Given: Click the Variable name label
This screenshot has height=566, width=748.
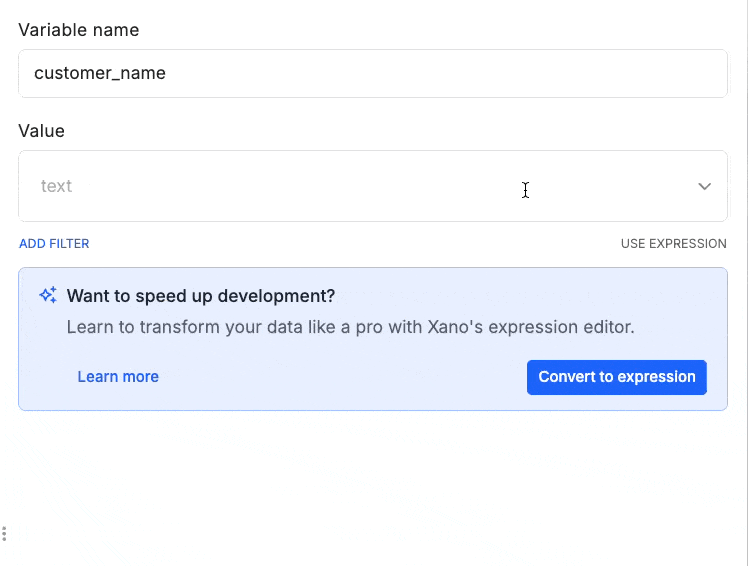Looking at the screenshot, I should point(79,30).
